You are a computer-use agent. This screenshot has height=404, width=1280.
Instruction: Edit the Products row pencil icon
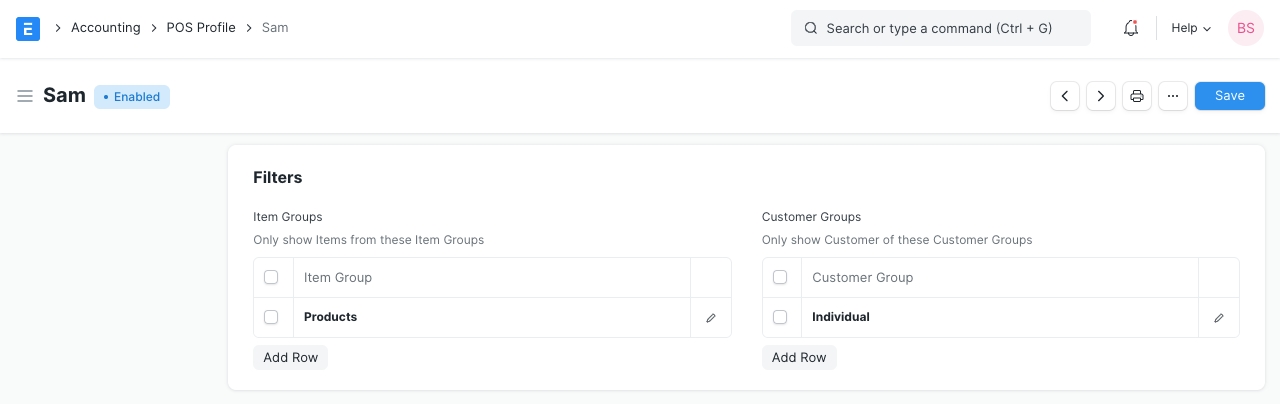pyautogui.click(x=711, y=318)
